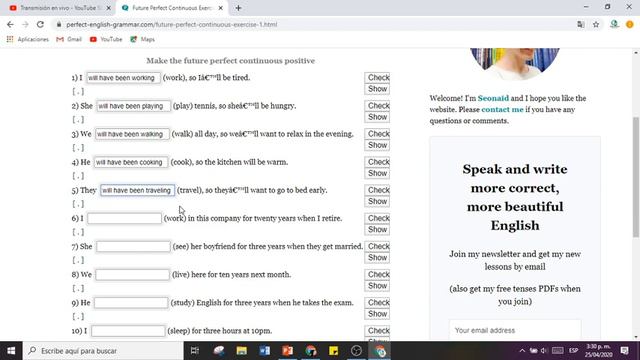Viewport: 640px width, 360px height.
Task: Open the green extension icon in toolbar
Action: click(x=614, y=24)
